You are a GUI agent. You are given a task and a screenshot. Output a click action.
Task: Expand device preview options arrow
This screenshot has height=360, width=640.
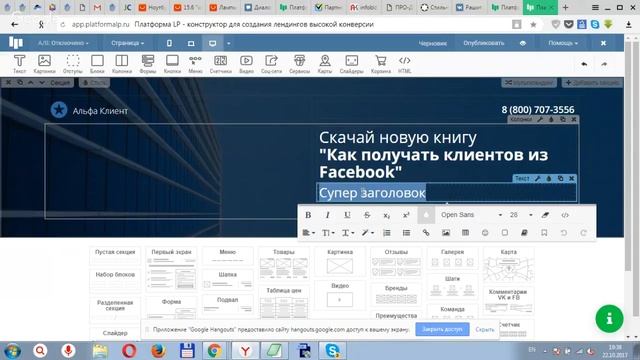tap(229, 43)
